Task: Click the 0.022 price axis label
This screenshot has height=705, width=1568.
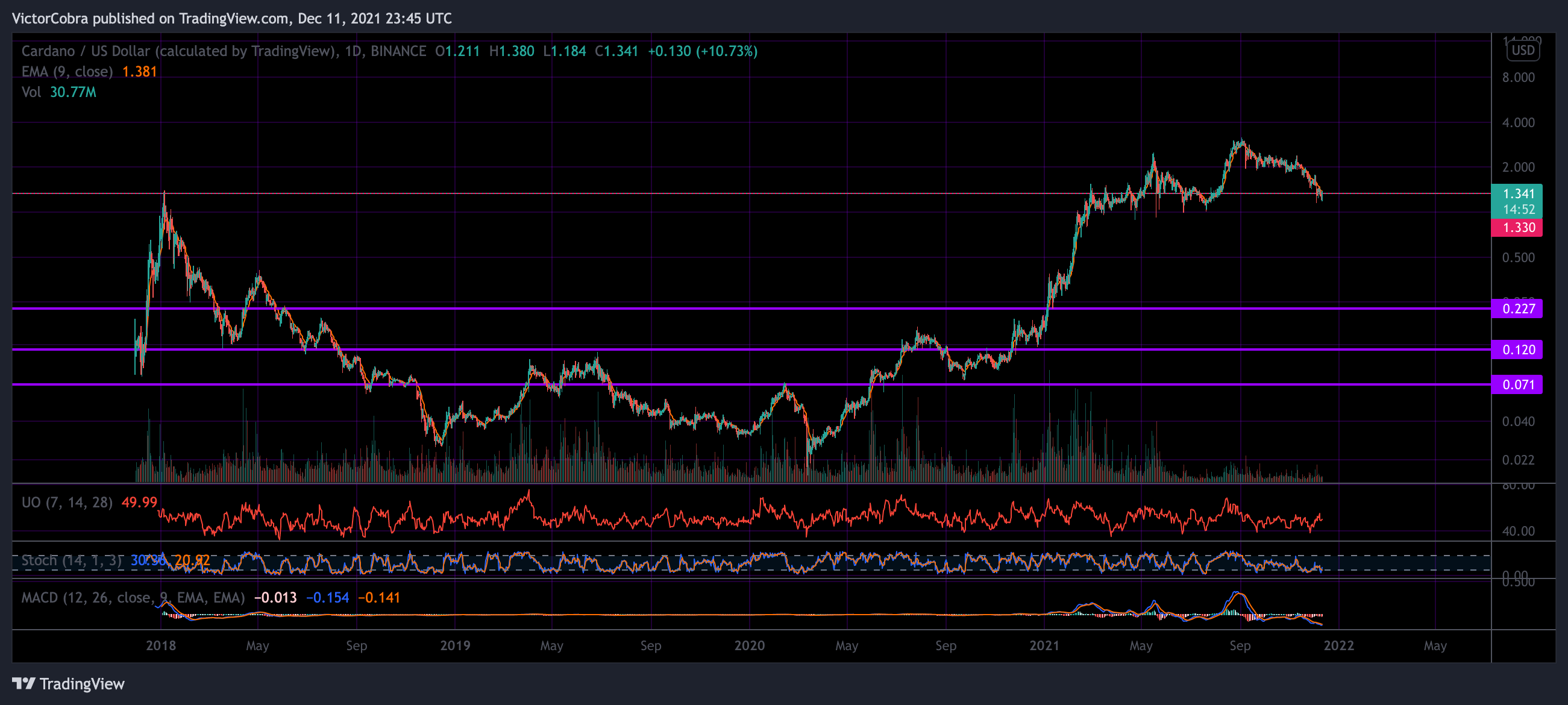Action: pyautogui.click(x=1518, y=460)
